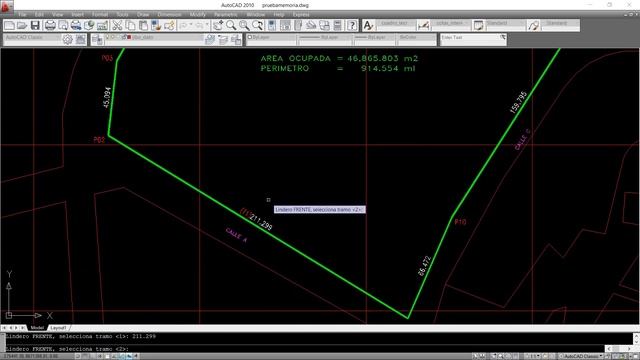
Task: Click the Redo arrow
Action: click(x=199, y=26)
